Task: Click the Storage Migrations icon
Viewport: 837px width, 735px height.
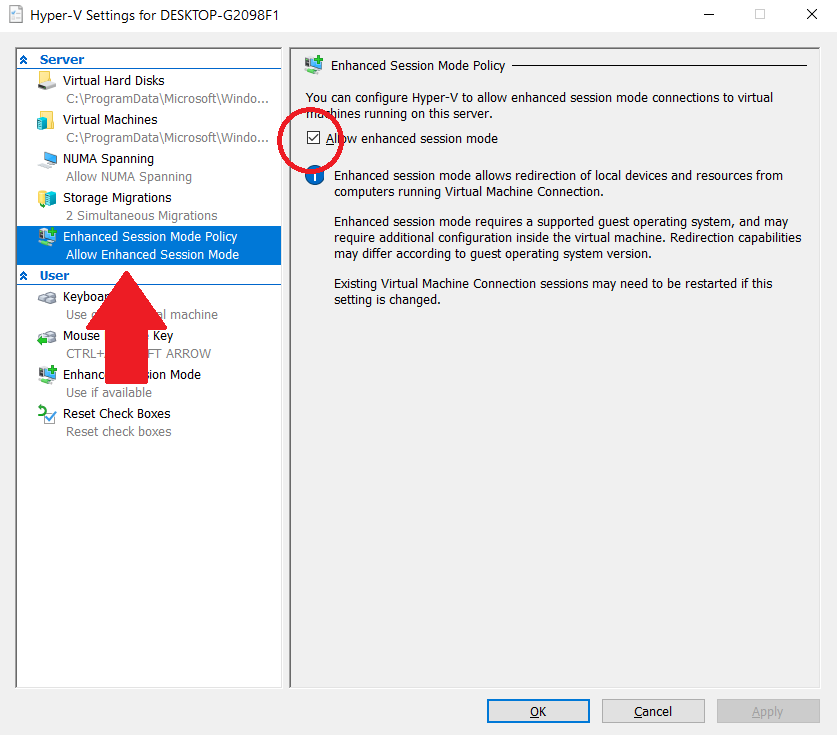Action: (x=47, y=198)
